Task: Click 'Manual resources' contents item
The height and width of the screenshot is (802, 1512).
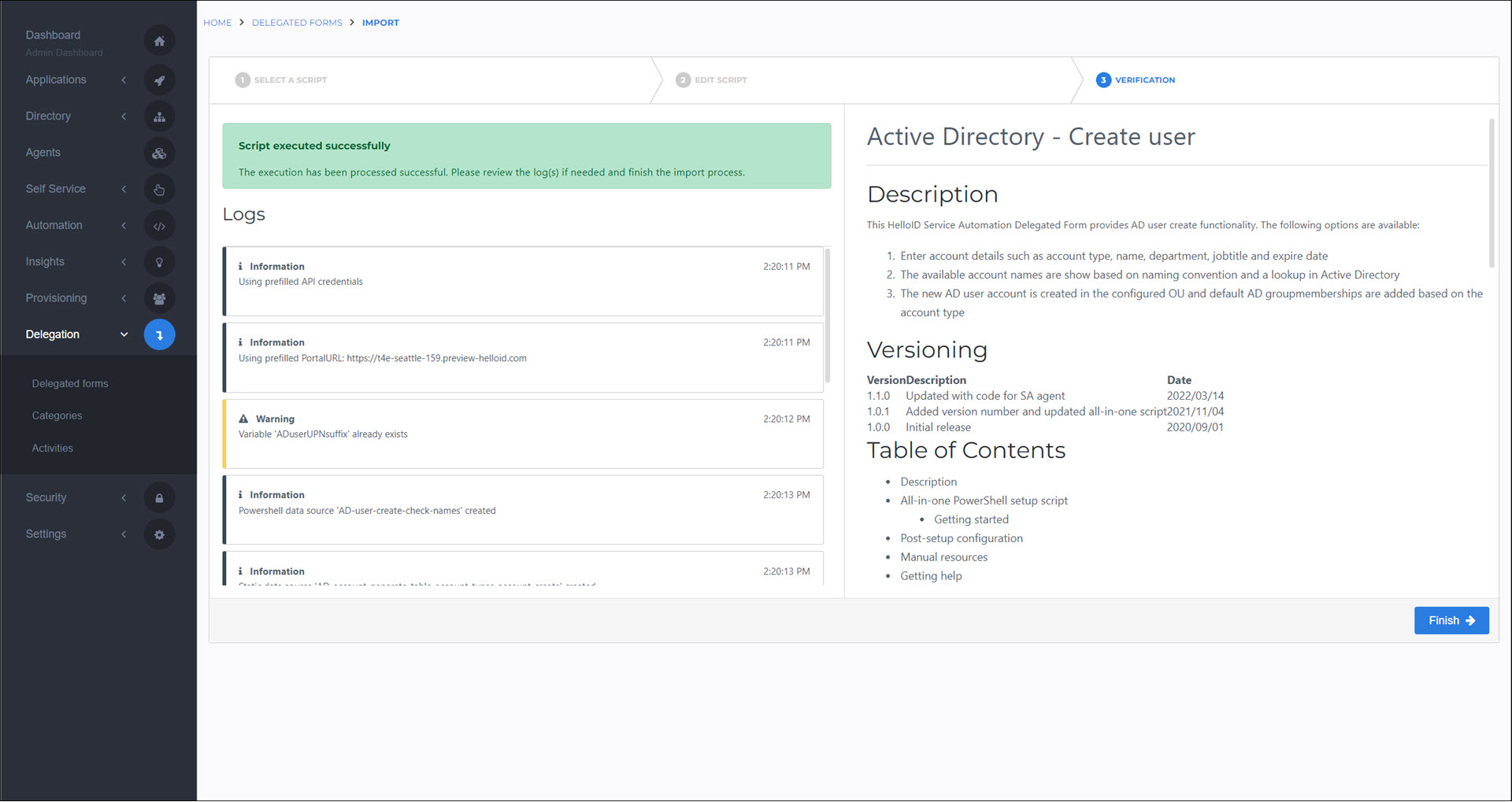Action: click(x=943, y=557)
